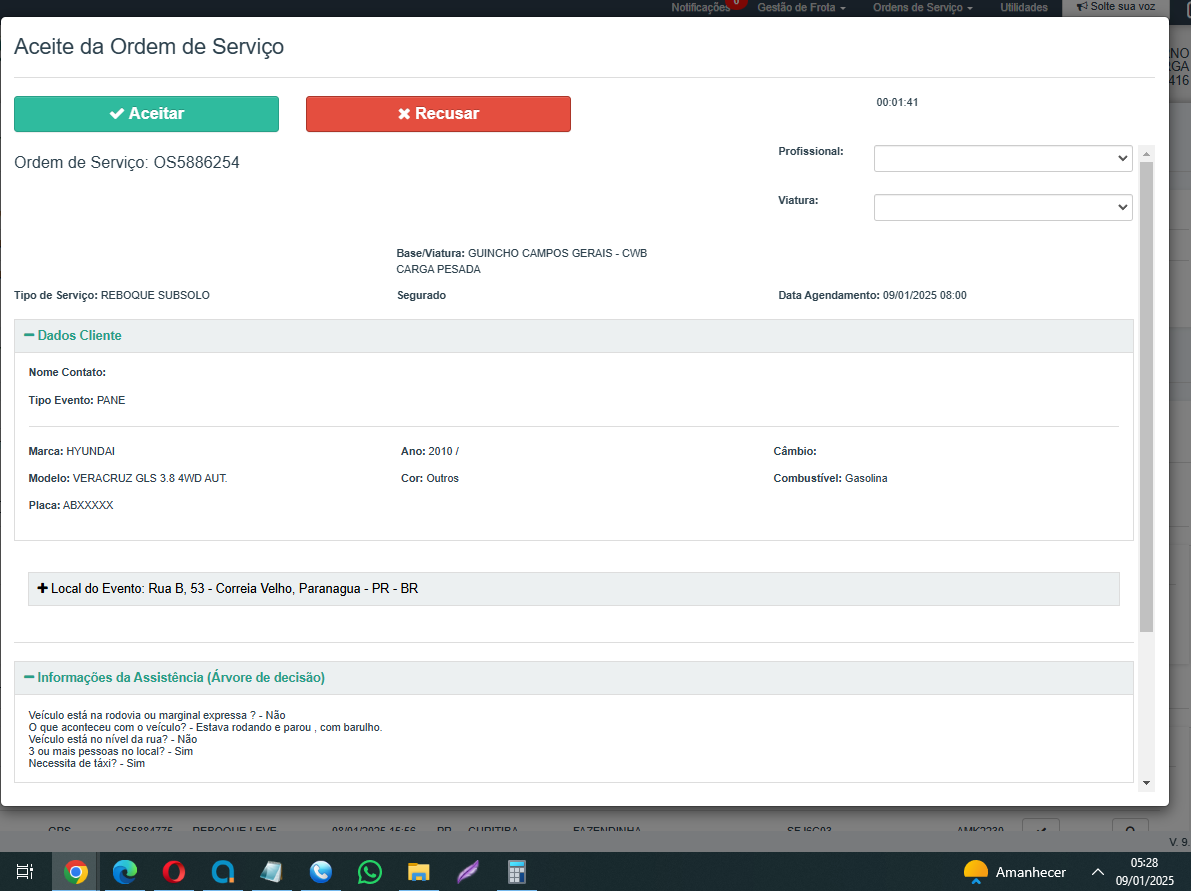Screen dimensions: 1191x891
Task: Open Calculator from the taskbar
Action: [516, 872]
